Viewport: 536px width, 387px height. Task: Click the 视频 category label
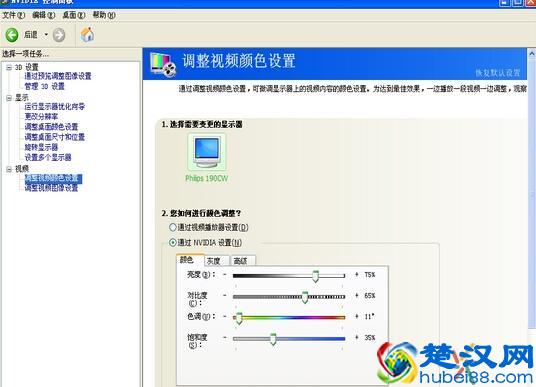[x=22, y=169]
